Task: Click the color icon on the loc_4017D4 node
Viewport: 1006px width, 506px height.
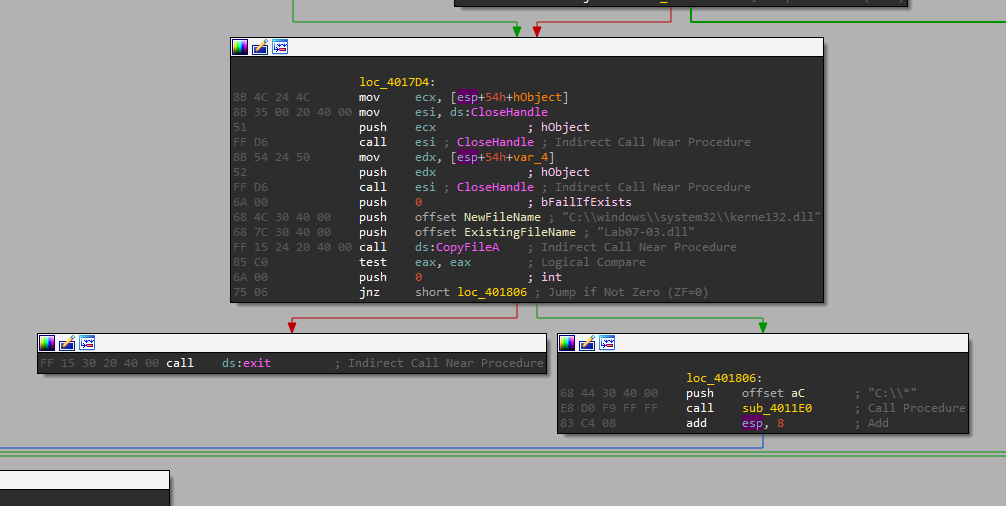Action: [240, 47]
